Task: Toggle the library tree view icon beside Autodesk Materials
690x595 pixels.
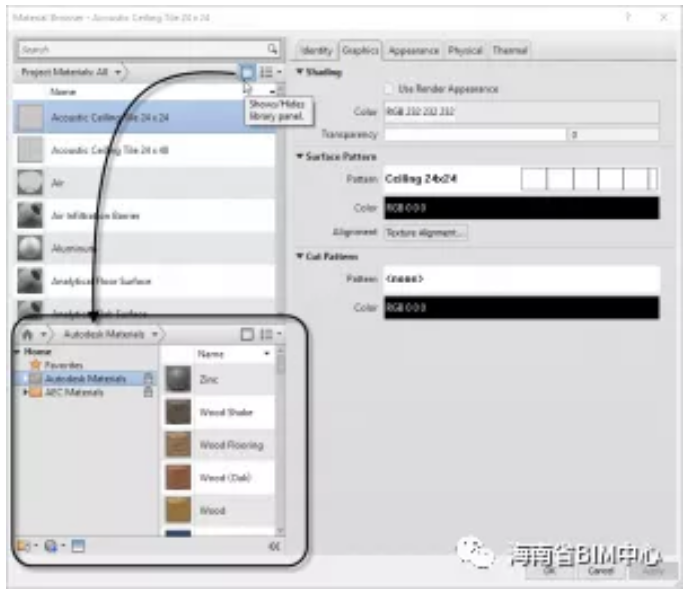Action: [x=247, y=334]
